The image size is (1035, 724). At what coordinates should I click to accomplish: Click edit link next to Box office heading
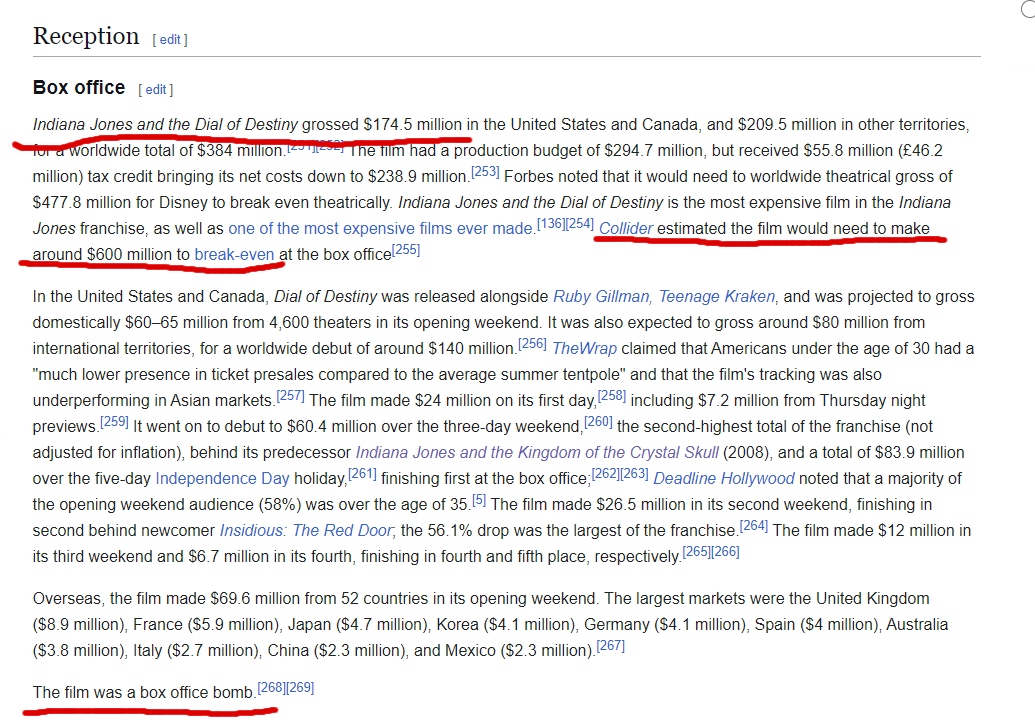point(156,90)
